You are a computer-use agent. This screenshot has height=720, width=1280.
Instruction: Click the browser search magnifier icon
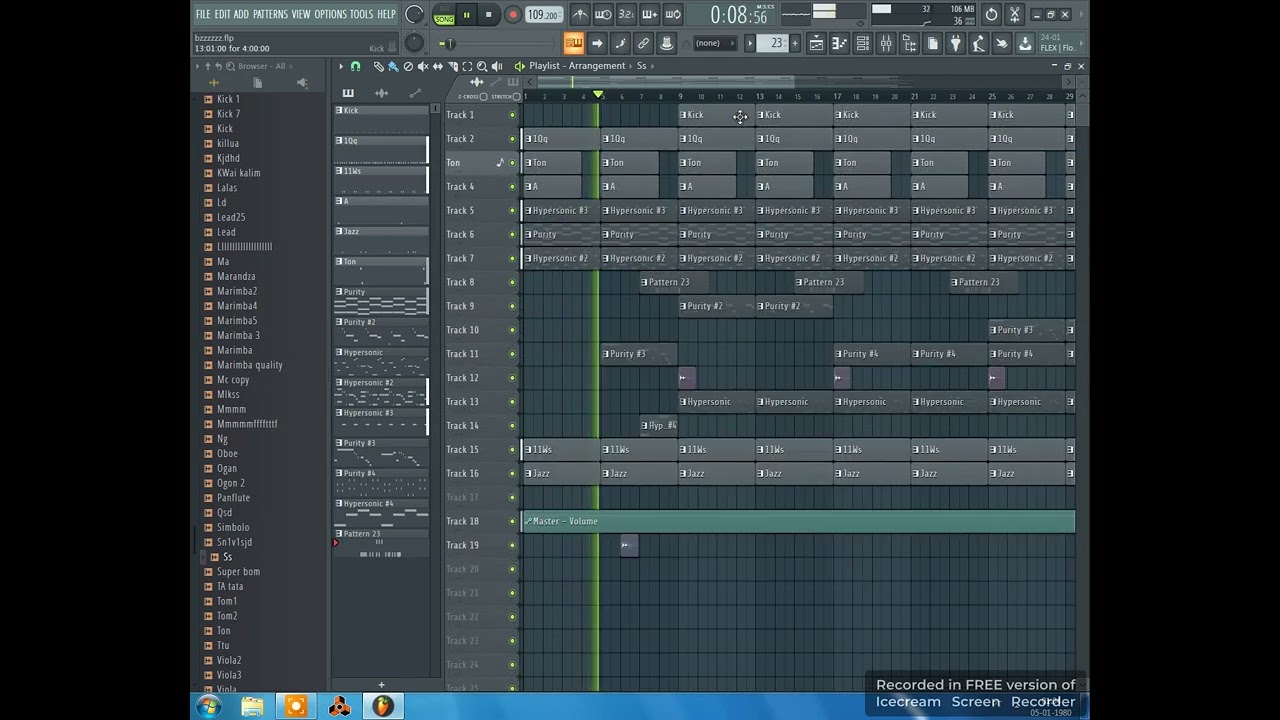[230, 66]
